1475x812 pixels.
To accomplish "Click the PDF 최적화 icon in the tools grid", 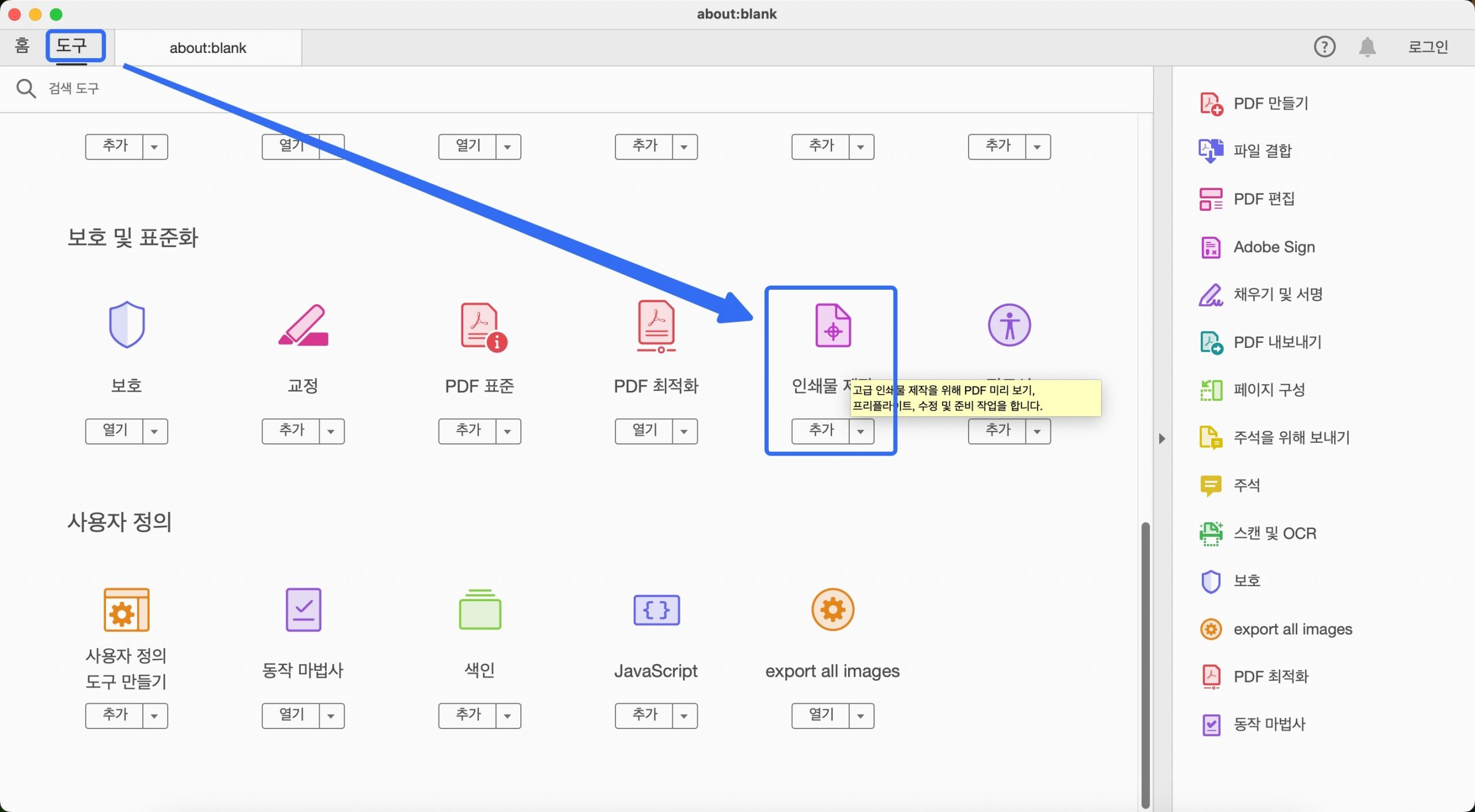I will pos(656,326).
